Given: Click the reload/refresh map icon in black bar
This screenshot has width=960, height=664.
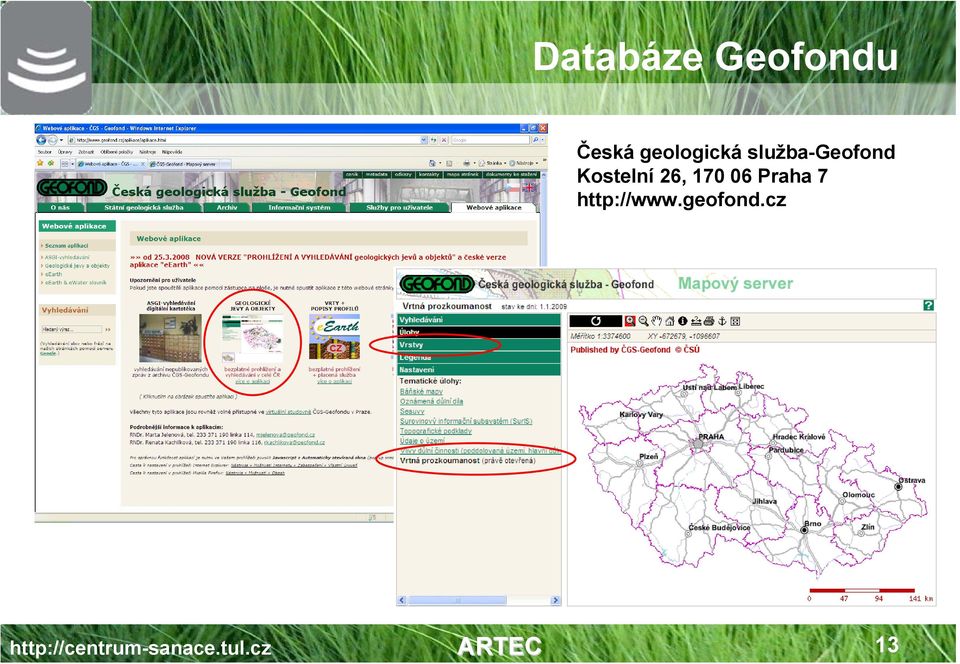Looking at the screenshot, I should [596, 321].
